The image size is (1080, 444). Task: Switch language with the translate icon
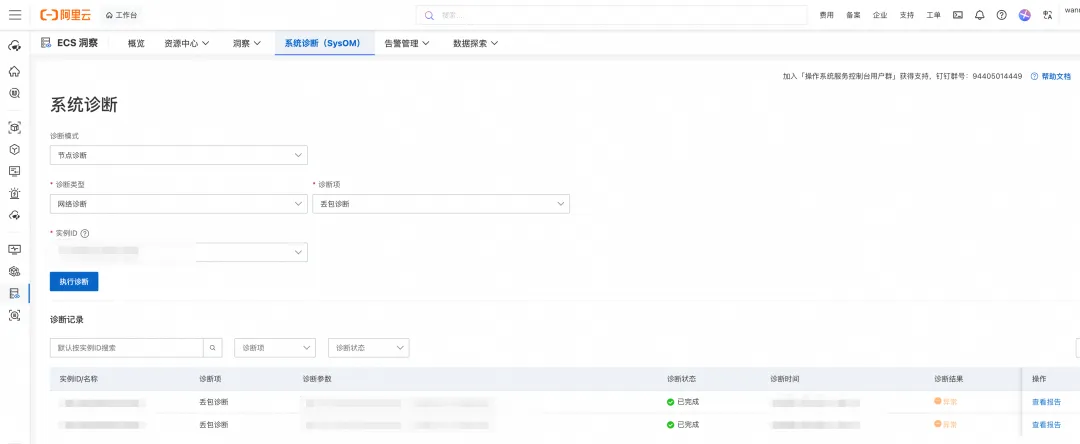tap(1048, 15)
